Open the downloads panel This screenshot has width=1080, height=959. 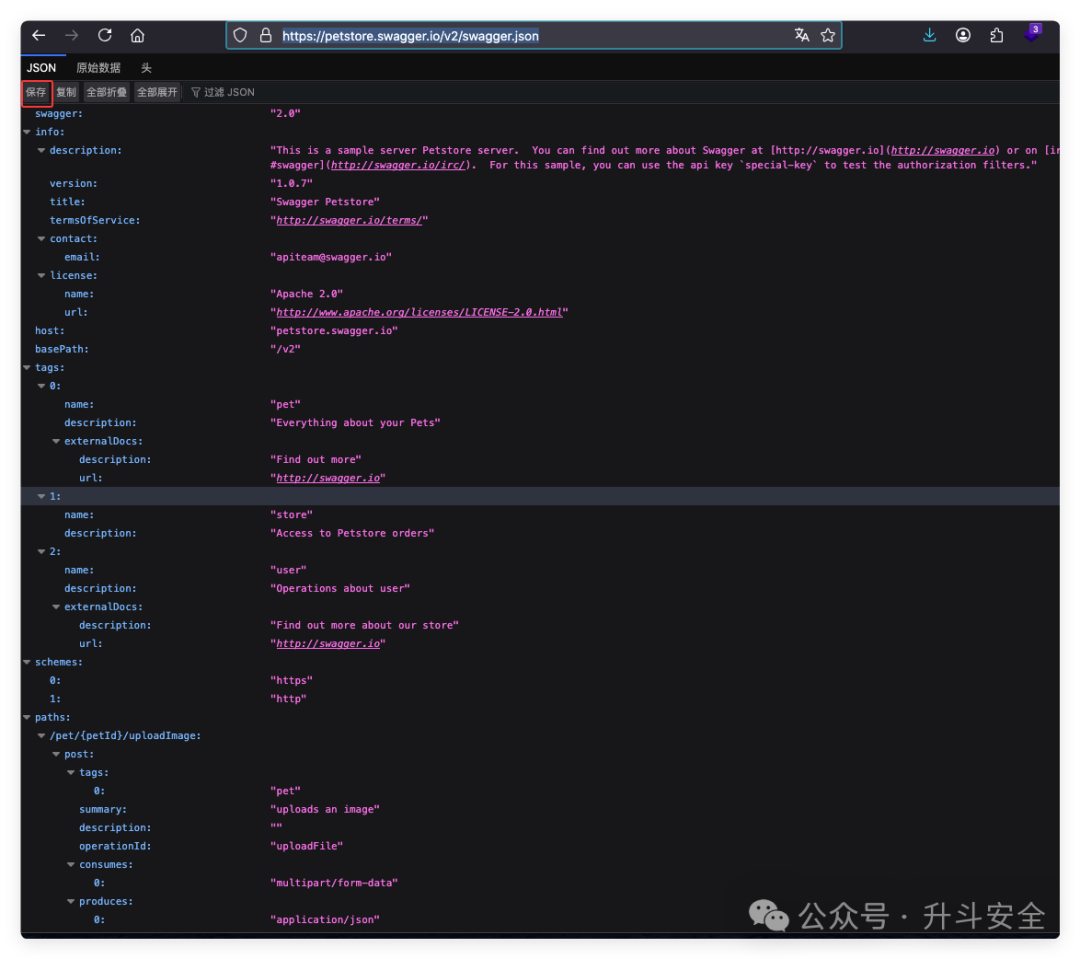(x=930, y=35)
